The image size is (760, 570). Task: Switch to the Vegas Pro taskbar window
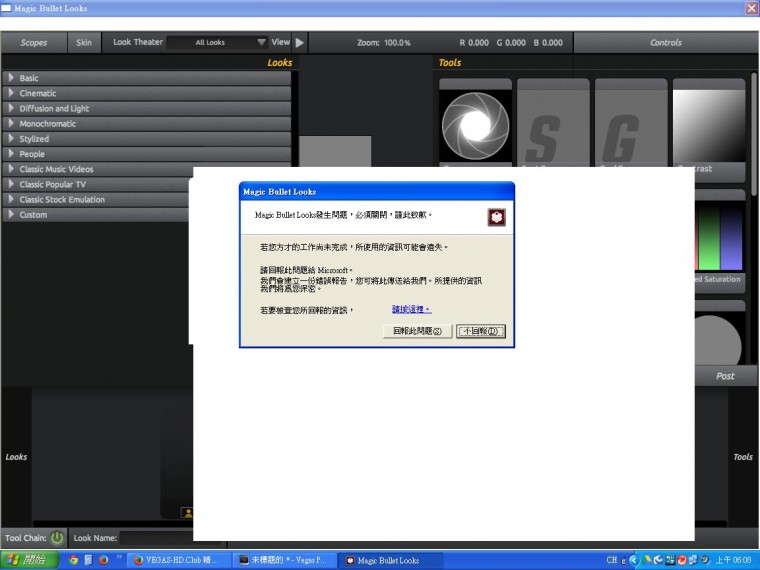tap(285, 560)
